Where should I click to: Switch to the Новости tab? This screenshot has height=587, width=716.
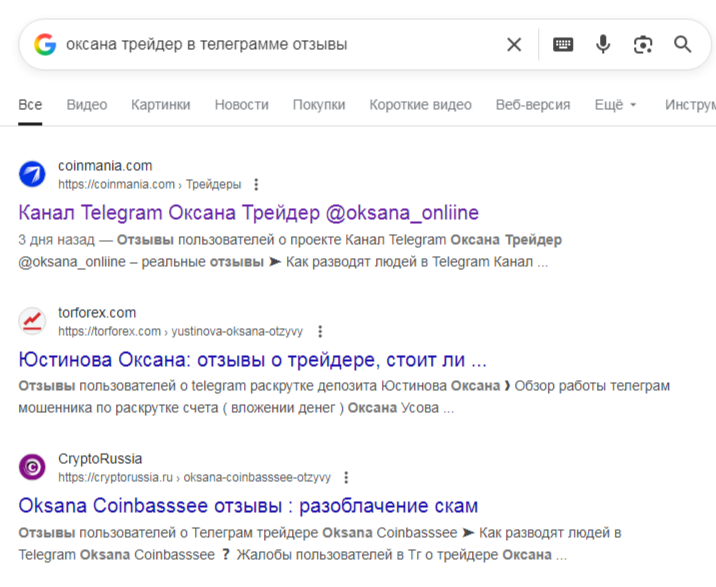[242, 105]
